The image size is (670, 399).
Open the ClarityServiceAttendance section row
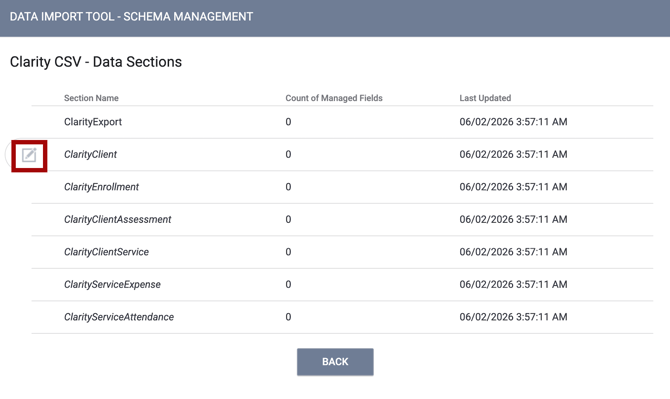[342, 317]
